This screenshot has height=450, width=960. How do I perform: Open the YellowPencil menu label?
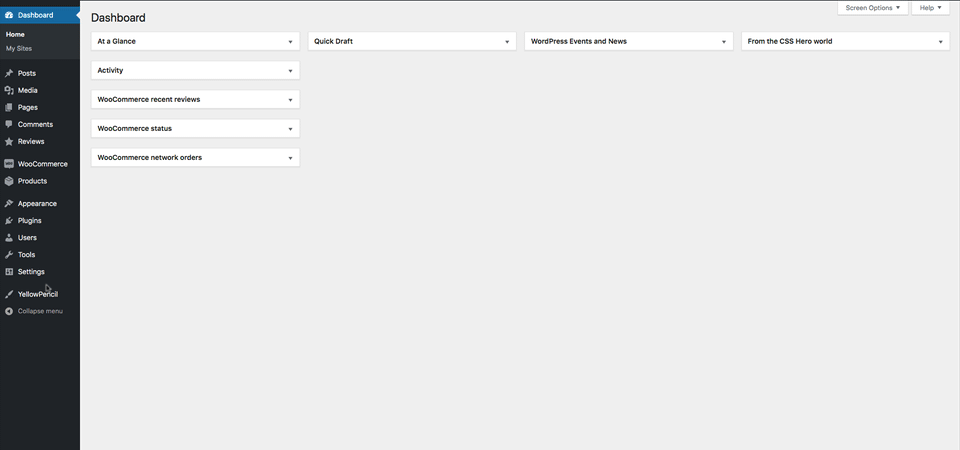point(38,294)
